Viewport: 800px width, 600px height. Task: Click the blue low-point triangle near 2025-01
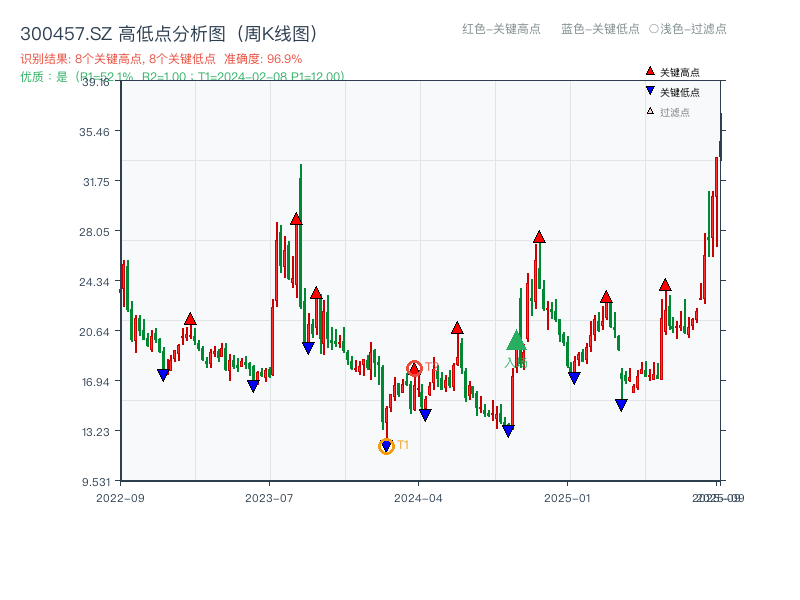(573, 378)
